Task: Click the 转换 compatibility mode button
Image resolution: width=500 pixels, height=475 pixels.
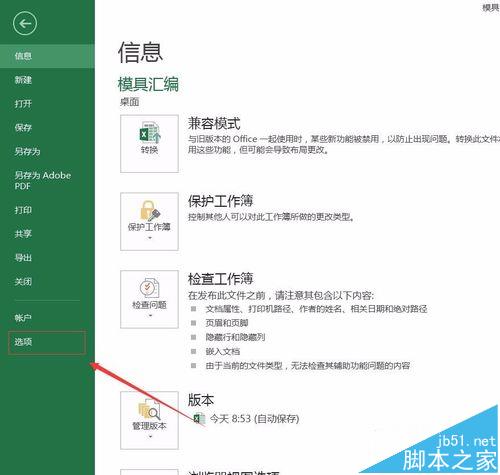Action: point(149,144)
